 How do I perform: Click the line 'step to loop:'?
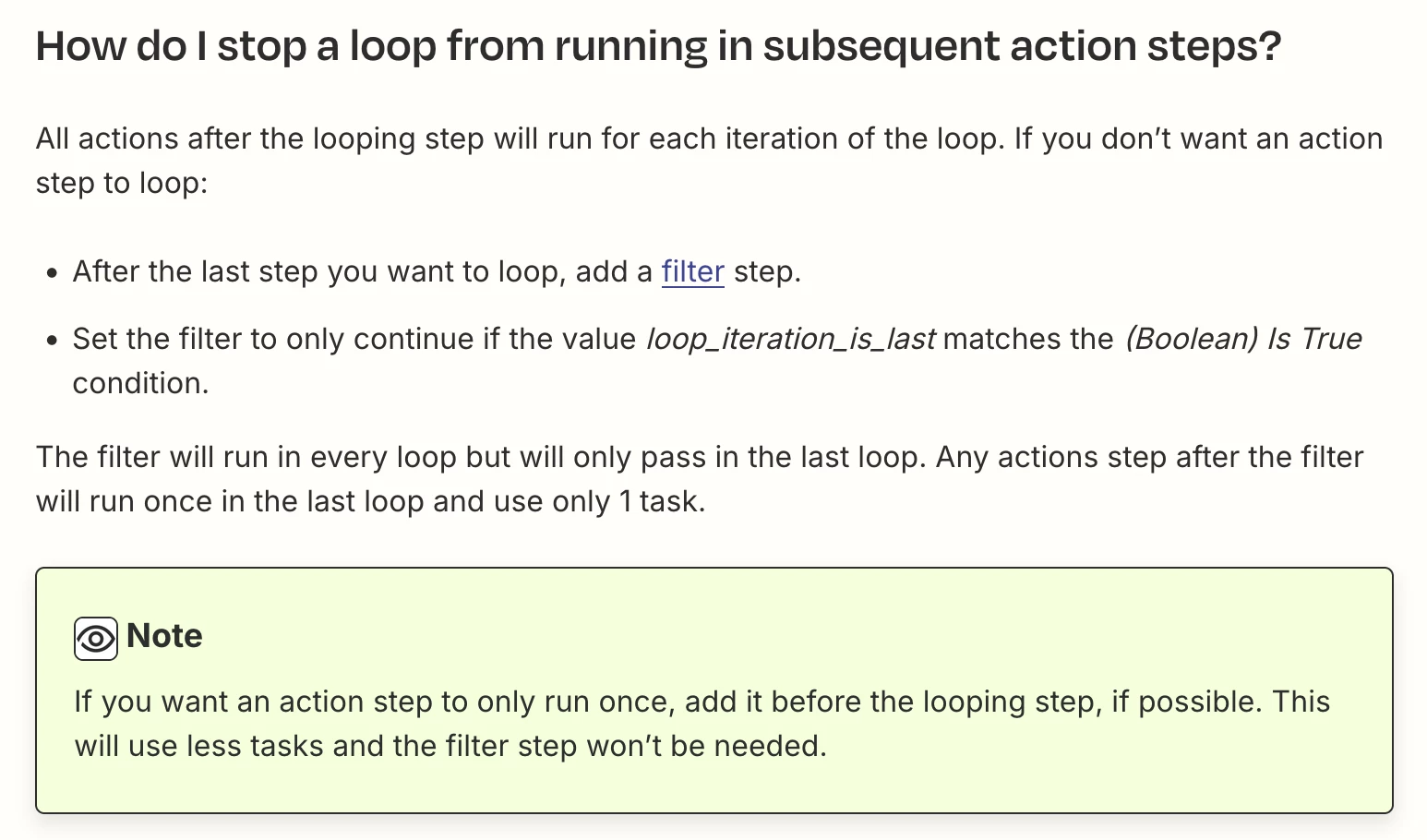click(x=122, y=183)
